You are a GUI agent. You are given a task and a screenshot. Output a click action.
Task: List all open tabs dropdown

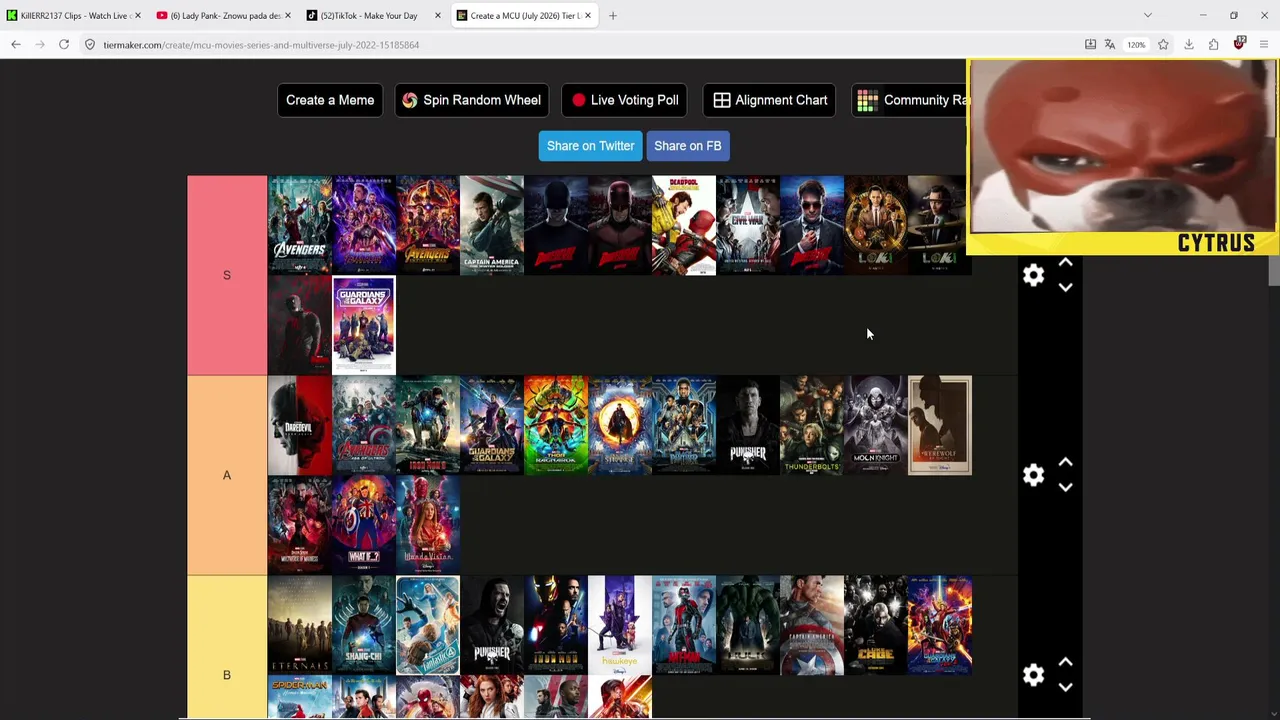(x=1148, y=16)
